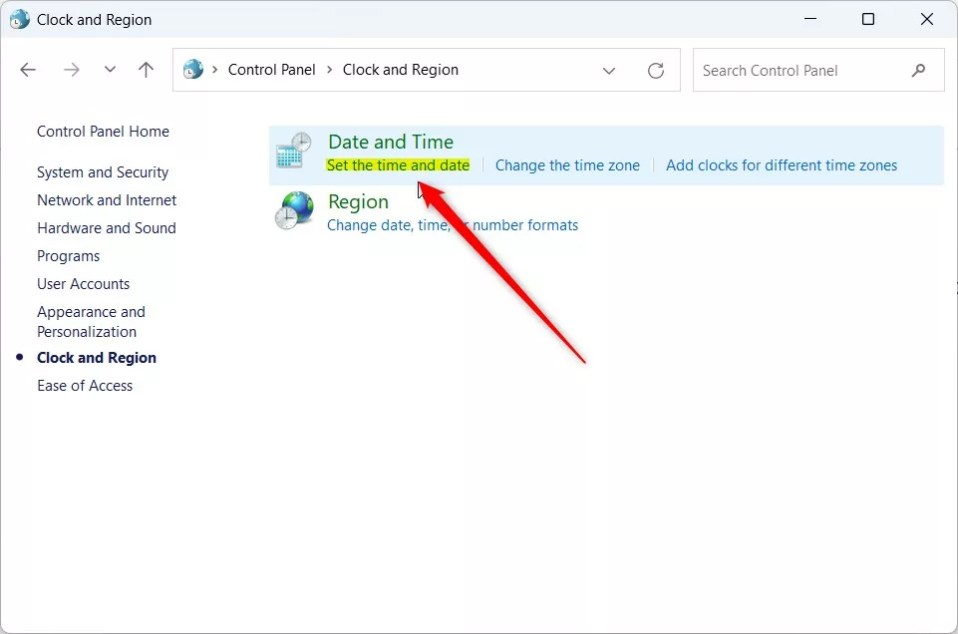Add clocks for different time zones
Viewport: 958px width, 634px height.
click(x=783, y=164)
